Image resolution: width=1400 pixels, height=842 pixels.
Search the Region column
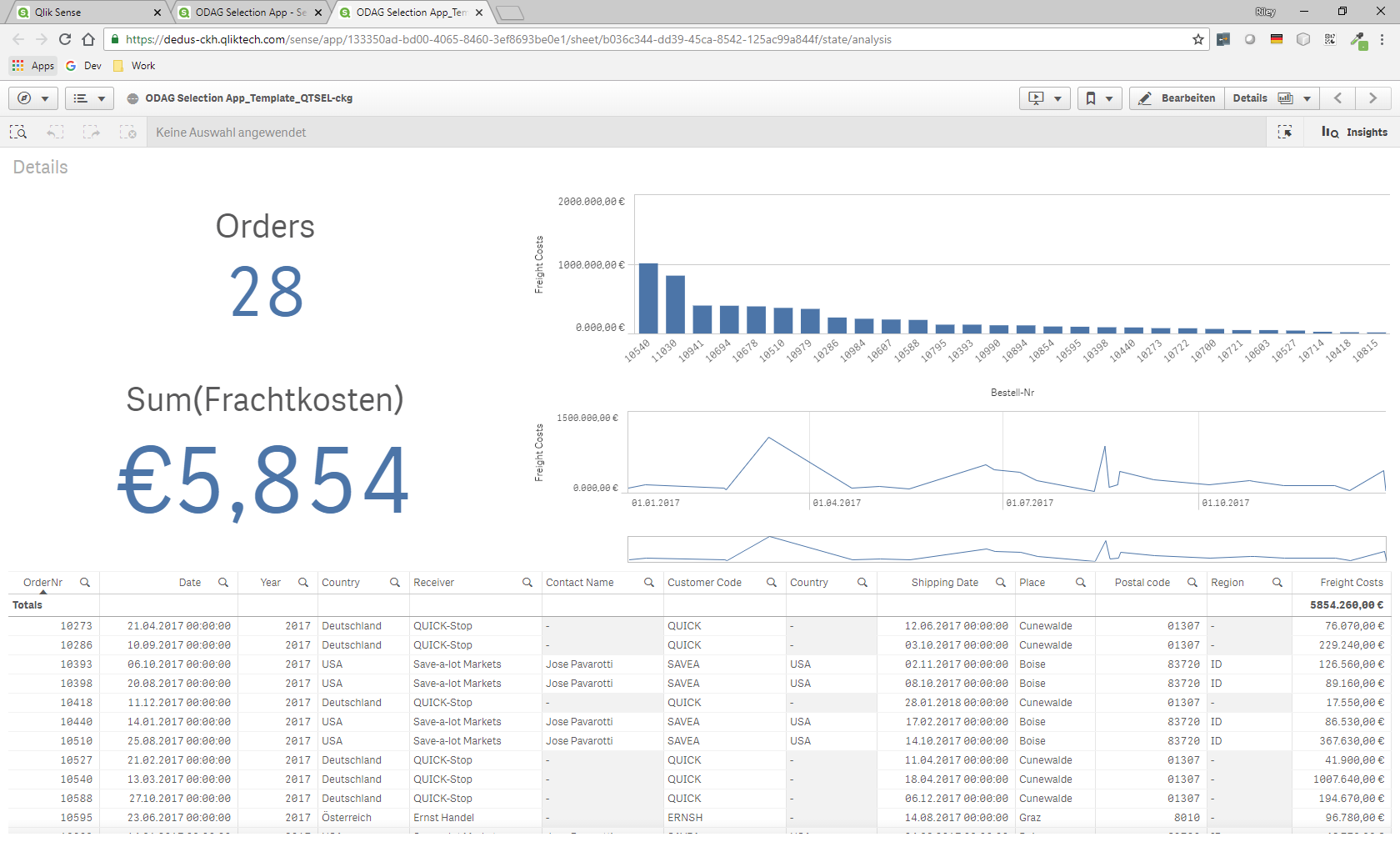1277,583
